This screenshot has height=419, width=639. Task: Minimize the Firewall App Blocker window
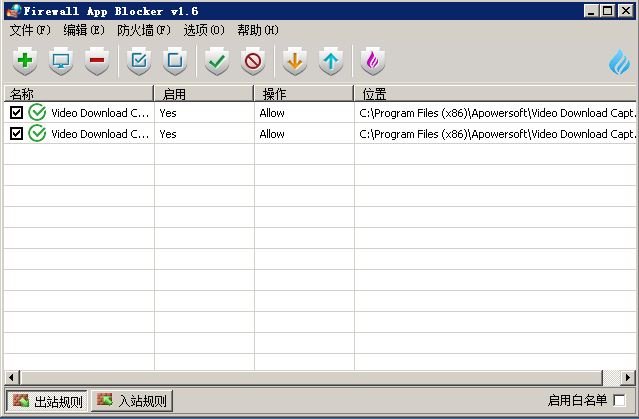pyautogui.click(x=590, y=11)
